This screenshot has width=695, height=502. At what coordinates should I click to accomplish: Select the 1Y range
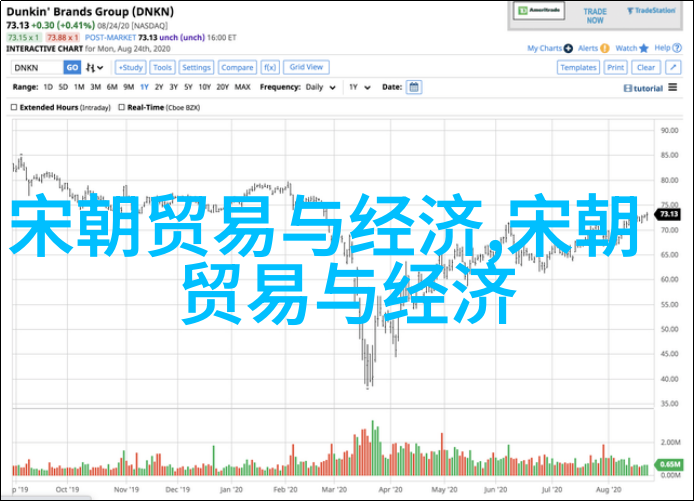[144, 87]
